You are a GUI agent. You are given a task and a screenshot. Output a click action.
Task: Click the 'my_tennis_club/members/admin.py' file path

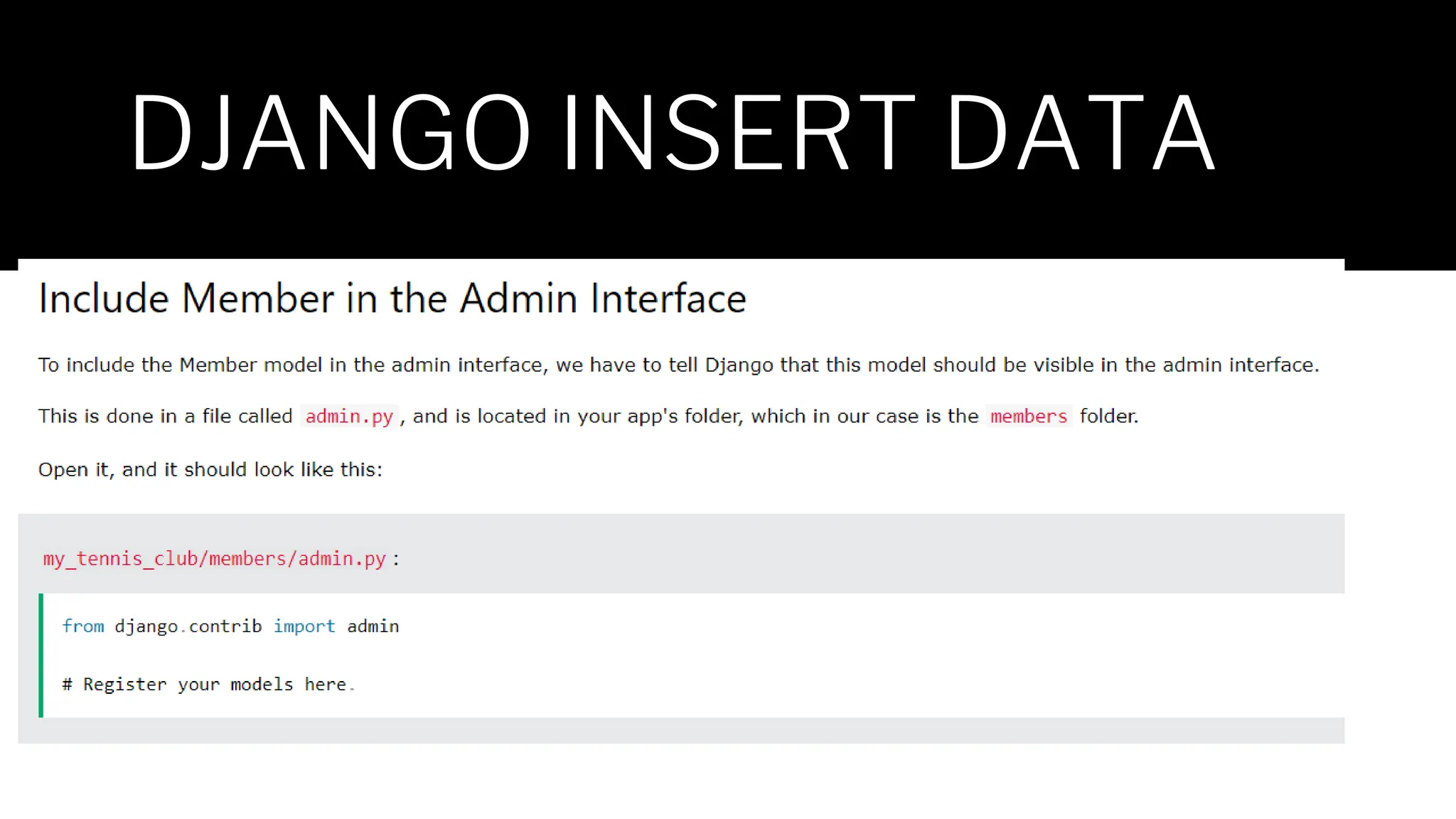click(x=214, y=559)
